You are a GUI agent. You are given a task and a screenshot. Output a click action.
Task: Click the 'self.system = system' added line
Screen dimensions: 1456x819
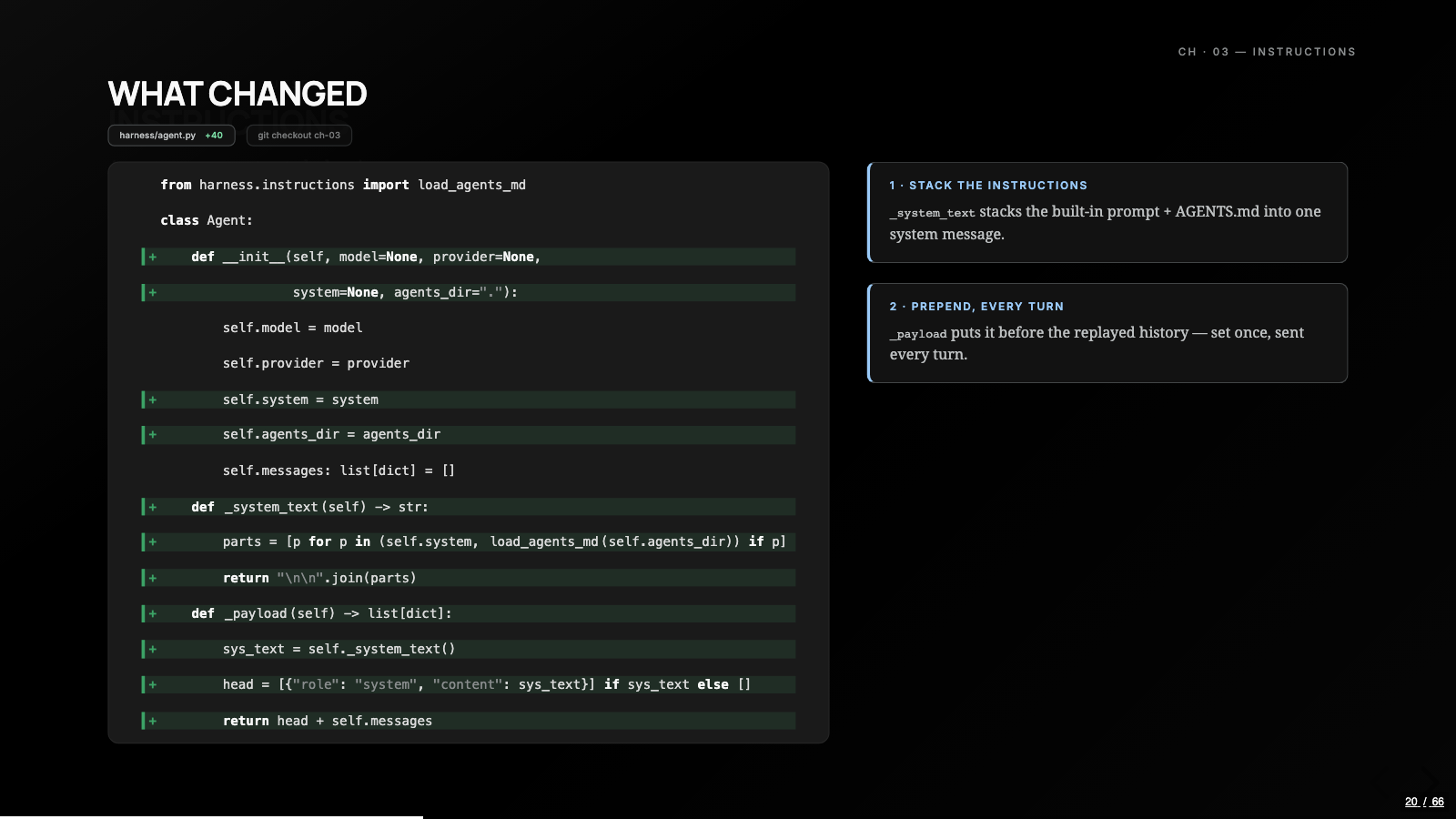coord(469,399)
